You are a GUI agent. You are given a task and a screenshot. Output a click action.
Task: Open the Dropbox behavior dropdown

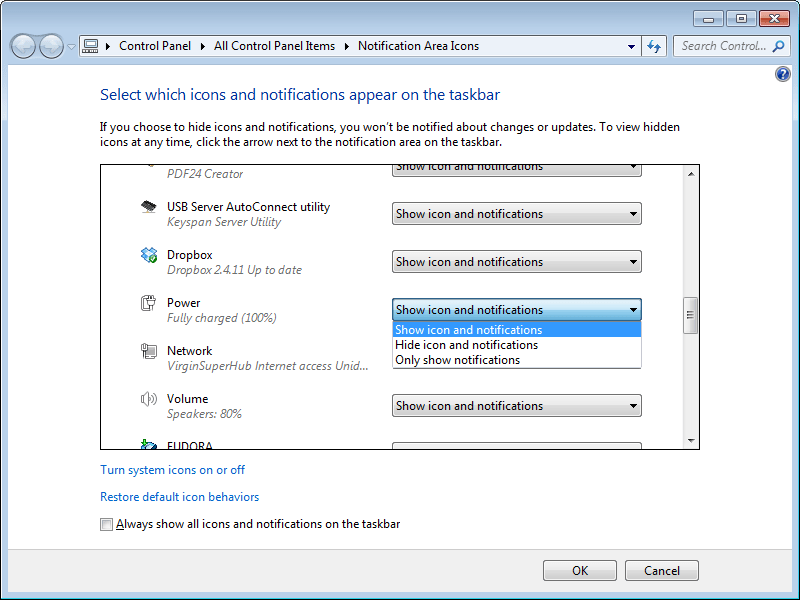coord(516,262)
